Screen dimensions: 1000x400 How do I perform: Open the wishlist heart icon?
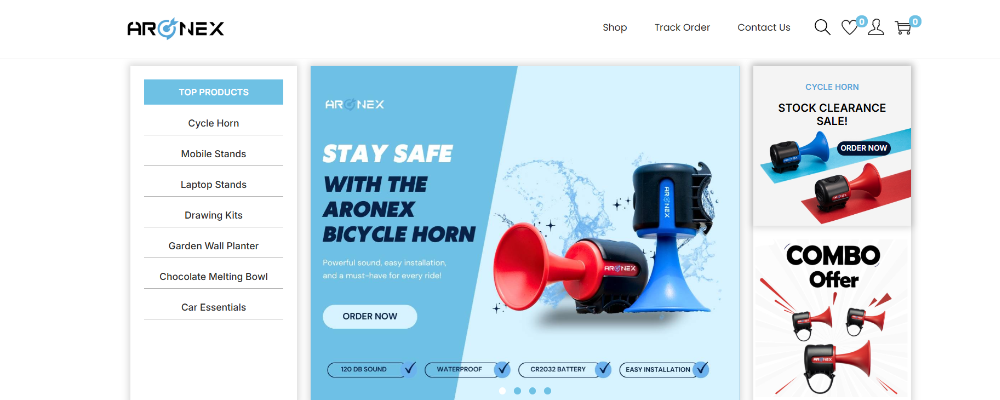click(x=849, y=27)
